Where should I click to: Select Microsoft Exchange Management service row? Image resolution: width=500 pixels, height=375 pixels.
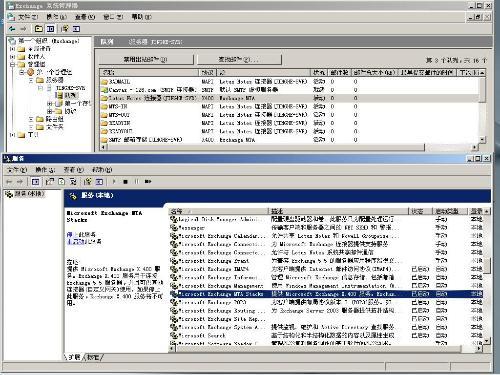pos(326,286)
